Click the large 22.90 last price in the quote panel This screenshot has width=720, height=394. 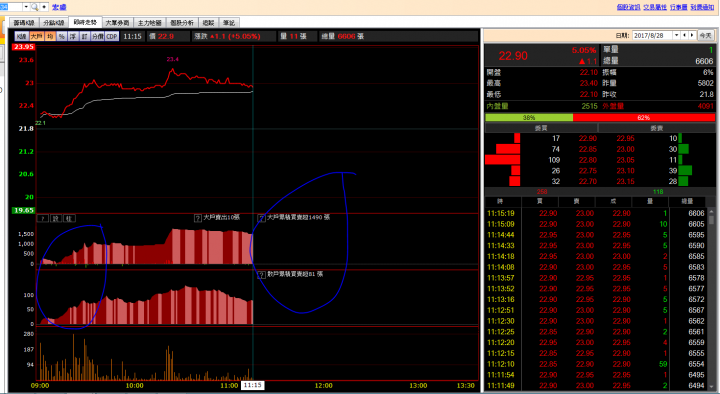tap(513, 56)
